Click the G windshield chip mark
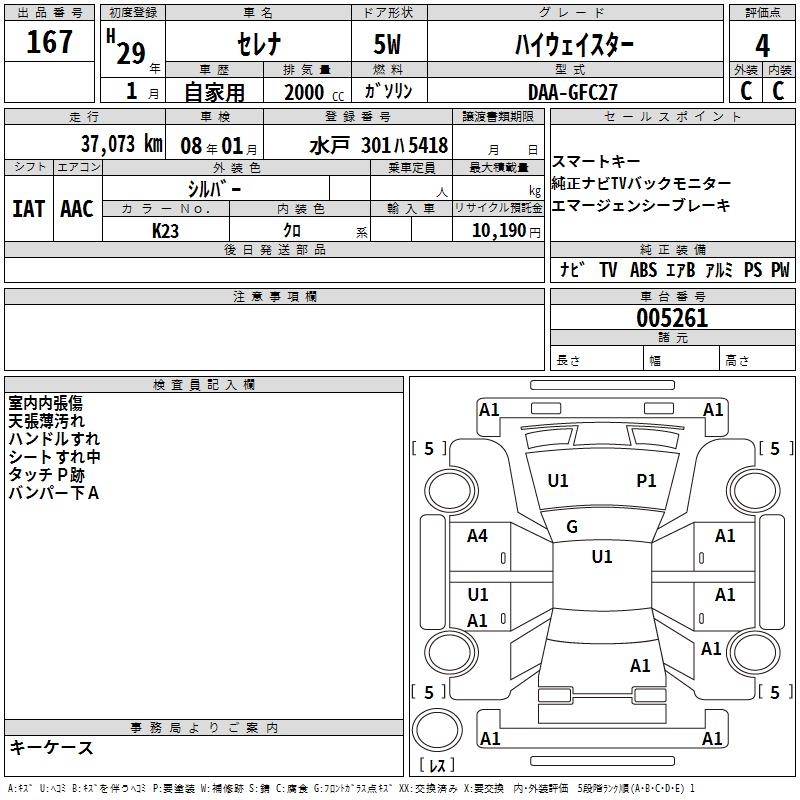The height and width of the screenshot is (800, 800). pos(572,527)
